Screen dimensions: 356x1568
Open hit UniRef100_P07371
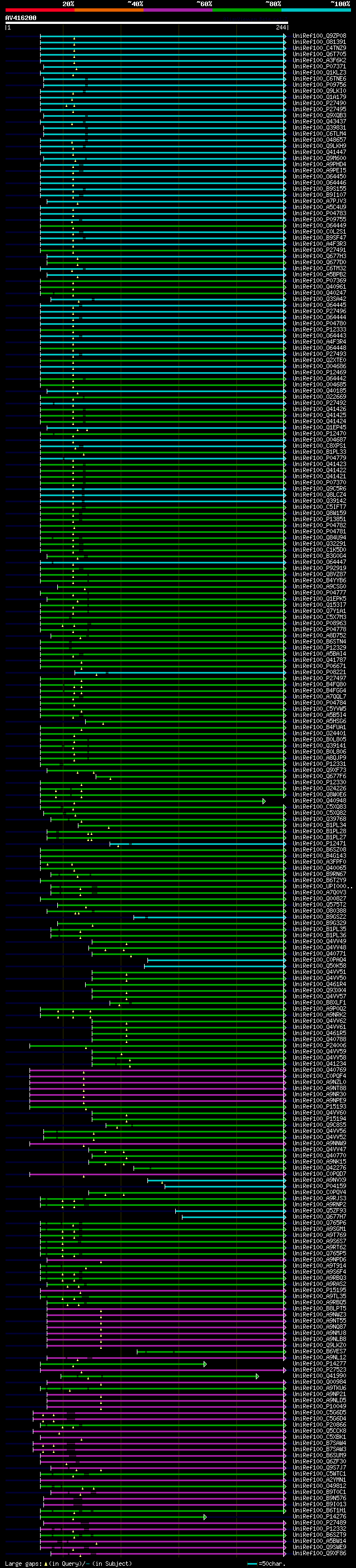pos(319,66)
